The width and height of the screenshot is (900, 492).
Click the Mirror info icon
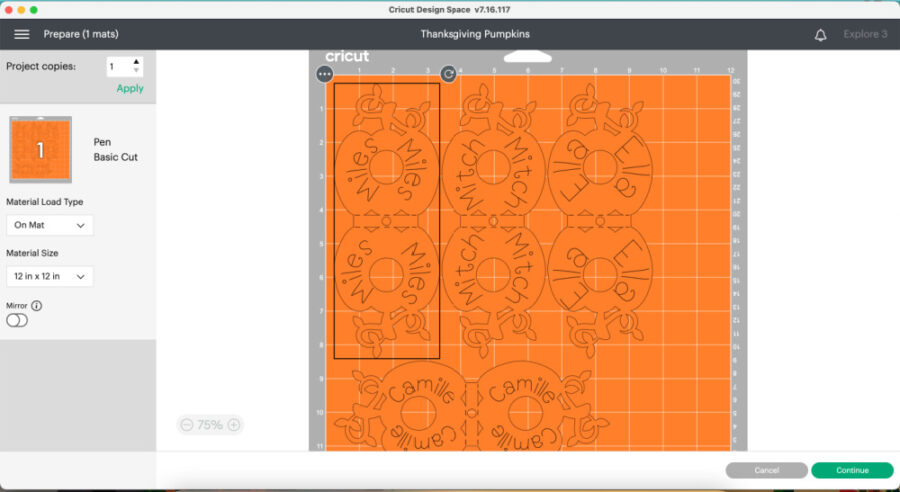(x=37, y=306)
